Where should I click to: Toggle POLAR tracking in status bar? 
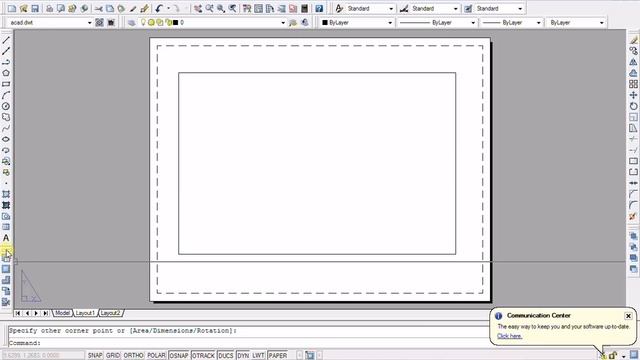(x=156, y=356)
